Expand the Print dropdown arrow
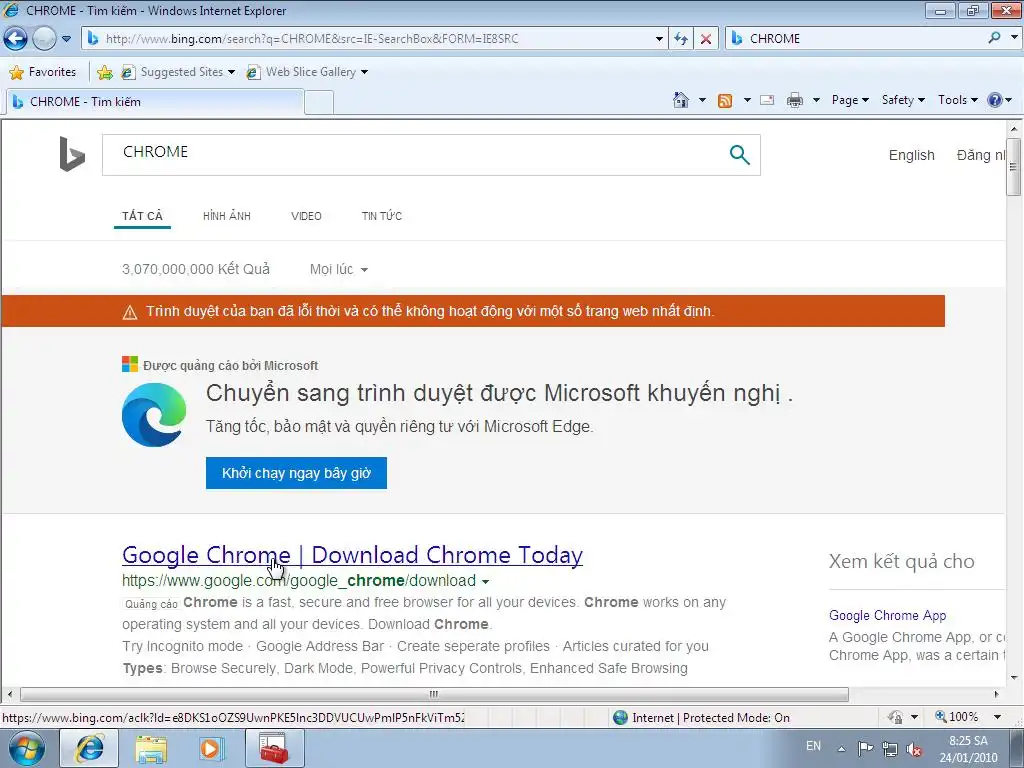 (816, 100)
